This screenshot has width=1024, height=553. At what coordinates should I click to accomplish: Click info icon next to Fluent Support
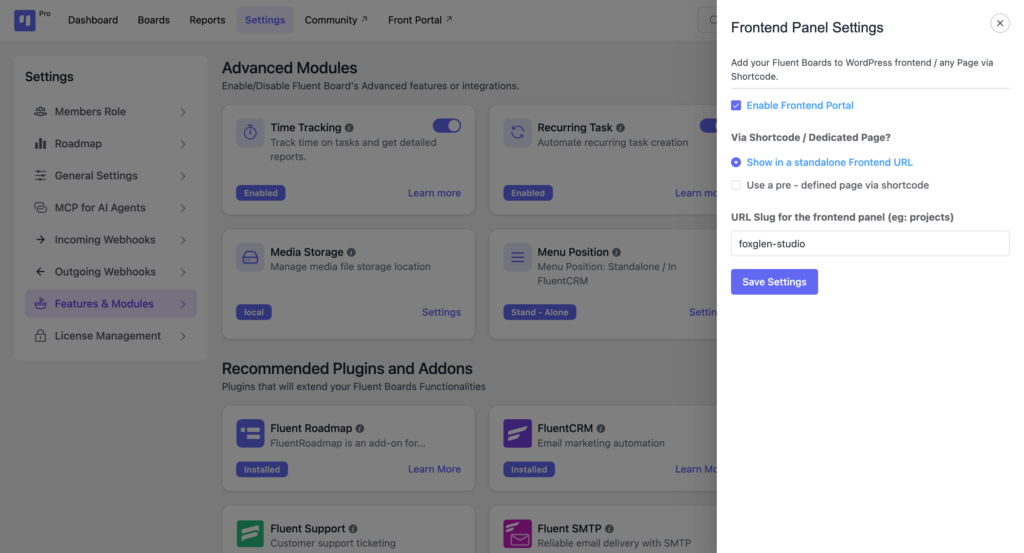[353, 529]
